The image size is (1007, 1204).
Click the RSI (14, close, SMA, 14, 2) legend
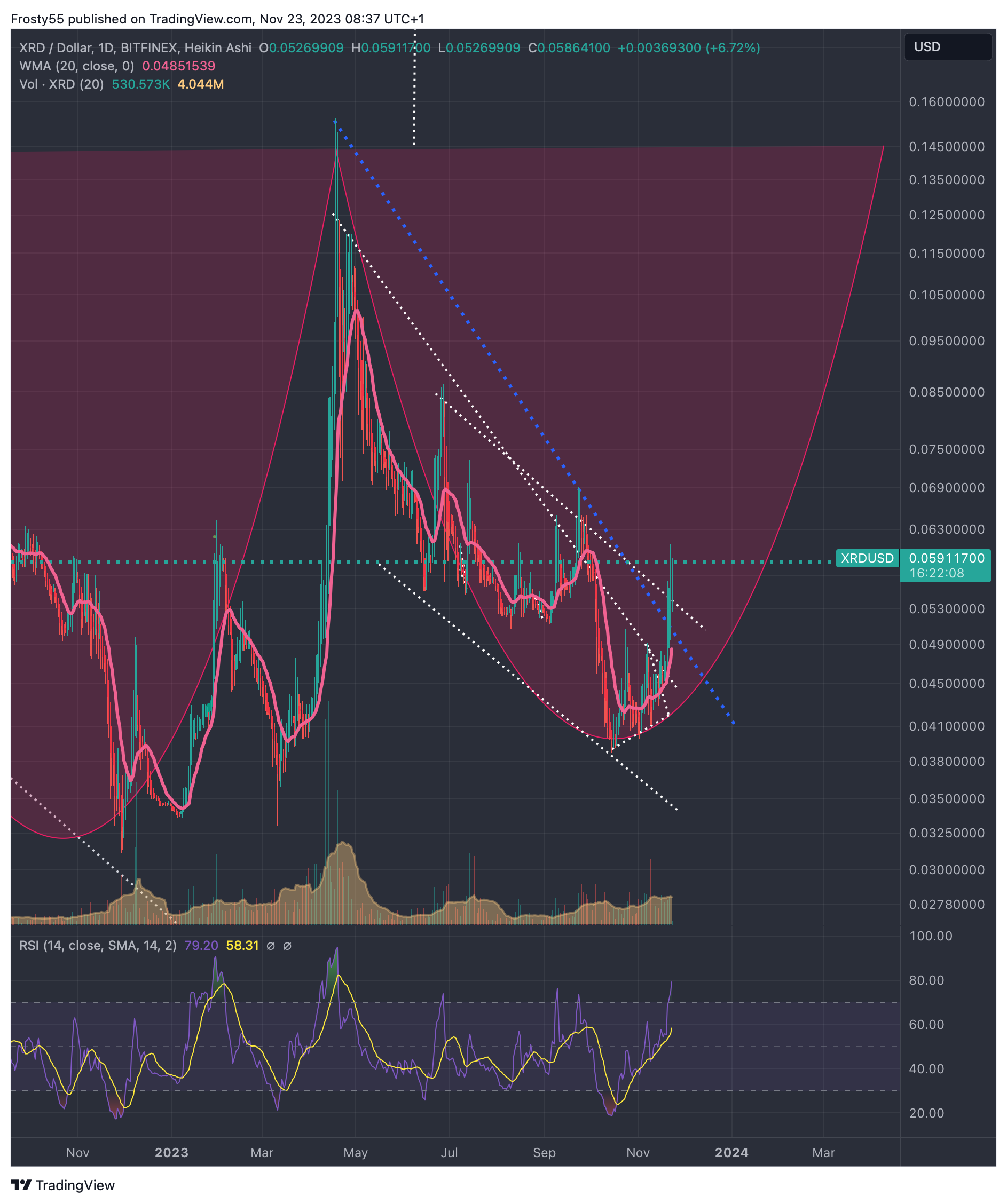pos(98,945)
